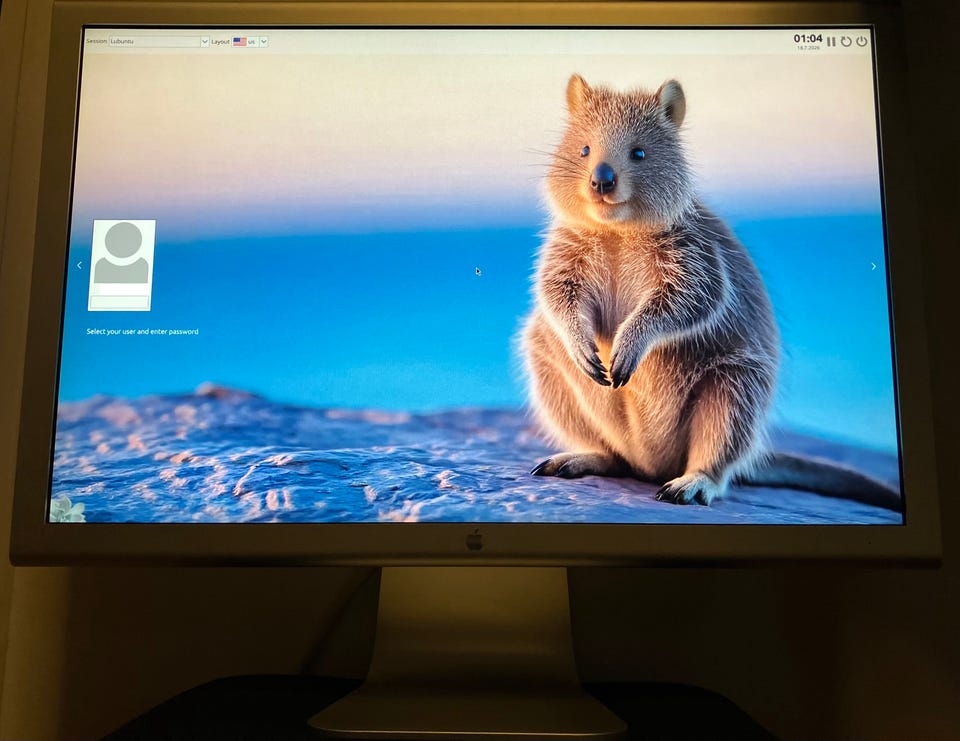Click the "Session" label
This screenshot has height=741, width=960.
pos(96,42)
